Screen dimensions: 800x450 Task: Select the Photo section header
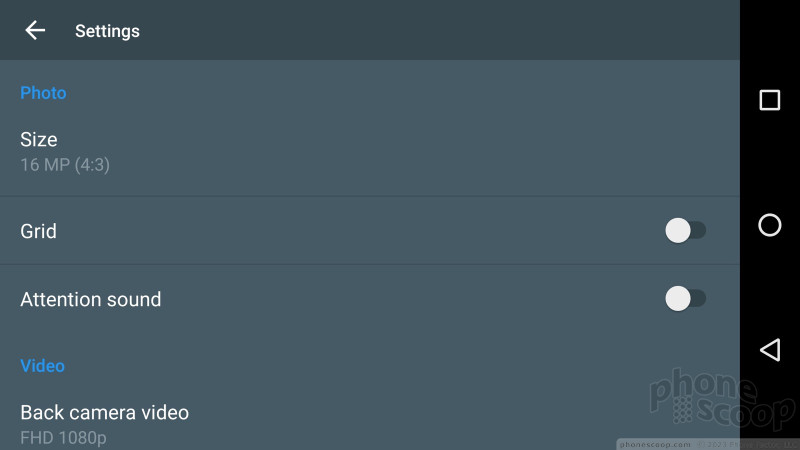(43, 93)
